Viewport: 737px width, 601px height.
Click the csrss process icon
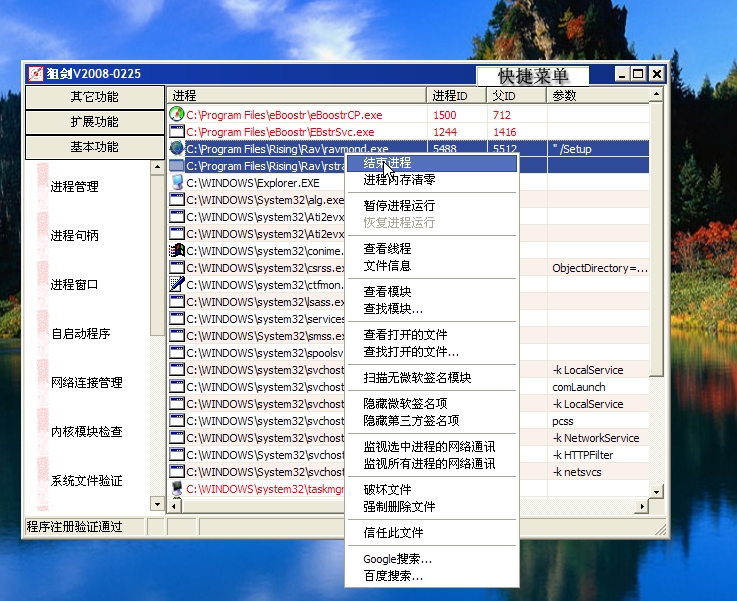click(177, 267)
